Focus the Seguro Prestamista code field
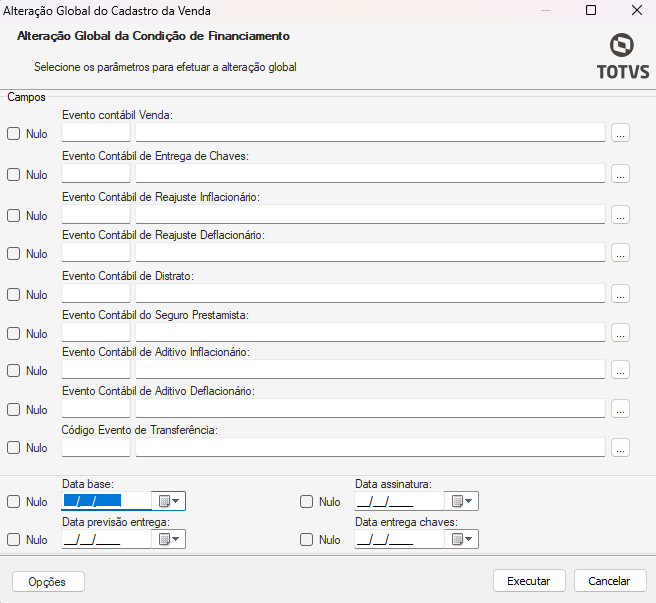Screen dimensions: 656x603 pyautogui.click(x=96, y=332)
